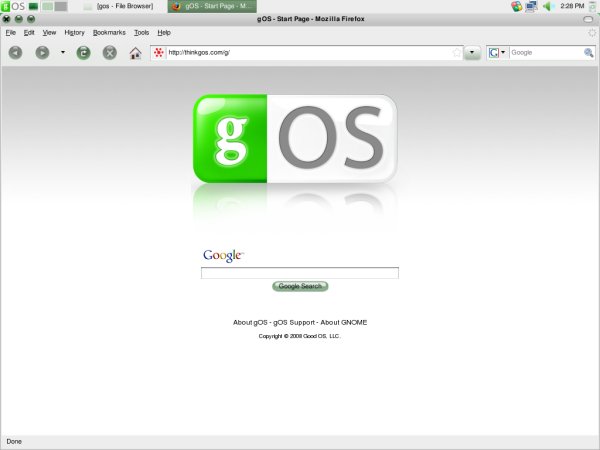Go to the Home page icon
This screenshot has height=450, width=600.
point(135,52)
